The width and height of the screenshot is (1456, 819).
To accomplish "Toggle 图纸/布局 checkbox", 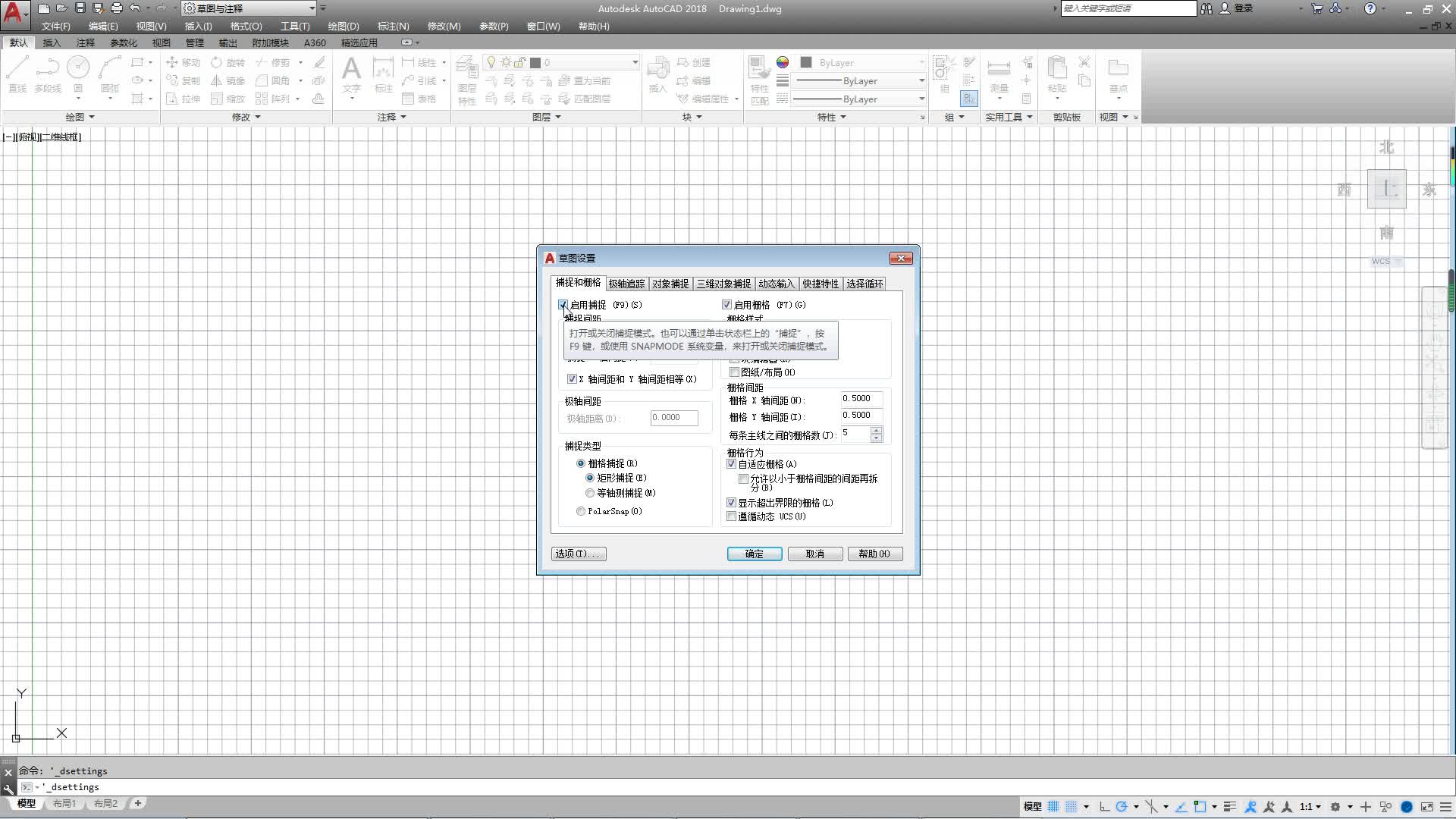I will tap(734, 372).
